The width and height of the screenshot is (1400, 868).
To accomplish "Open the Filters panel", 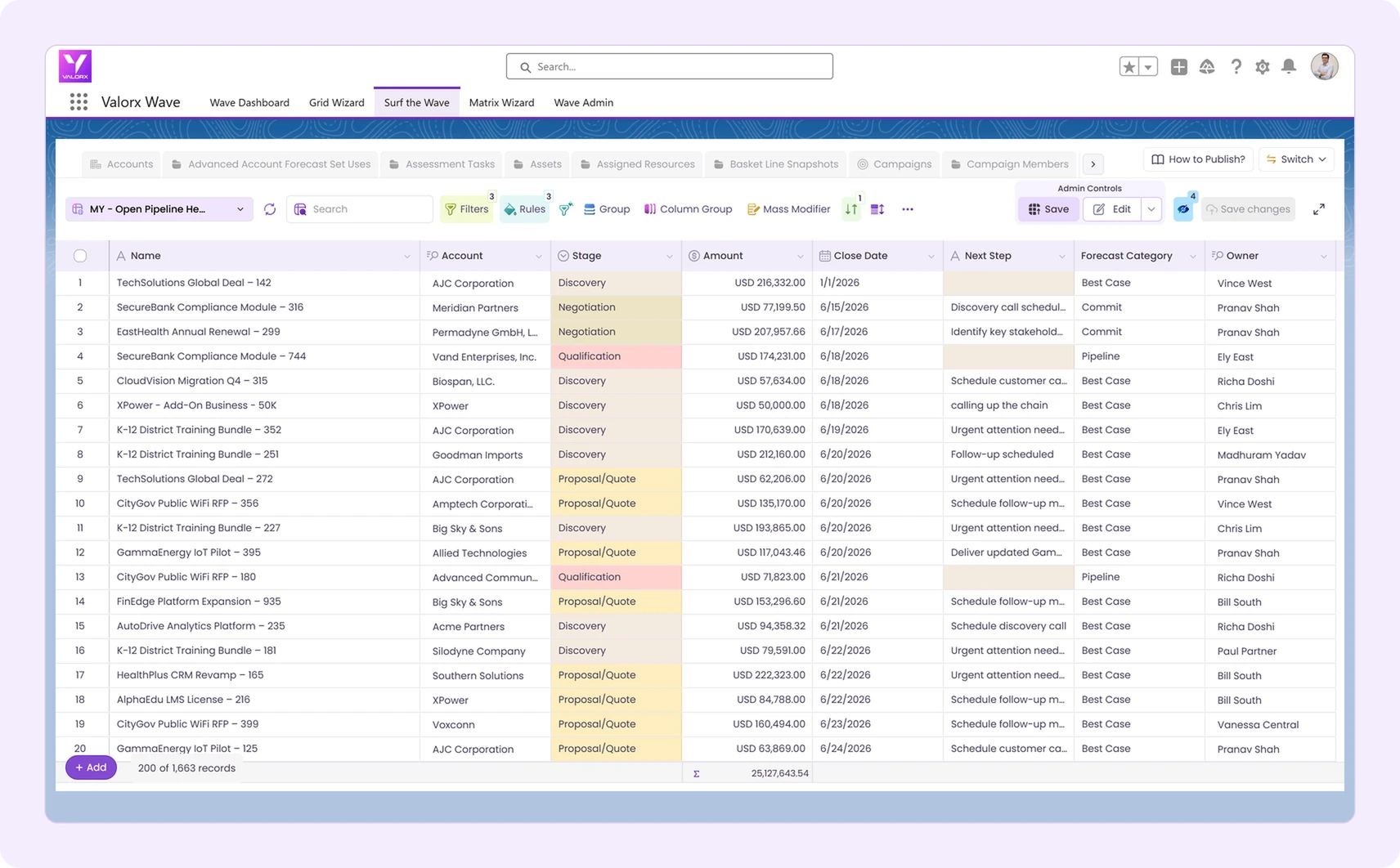I will (x=467, y=209).
